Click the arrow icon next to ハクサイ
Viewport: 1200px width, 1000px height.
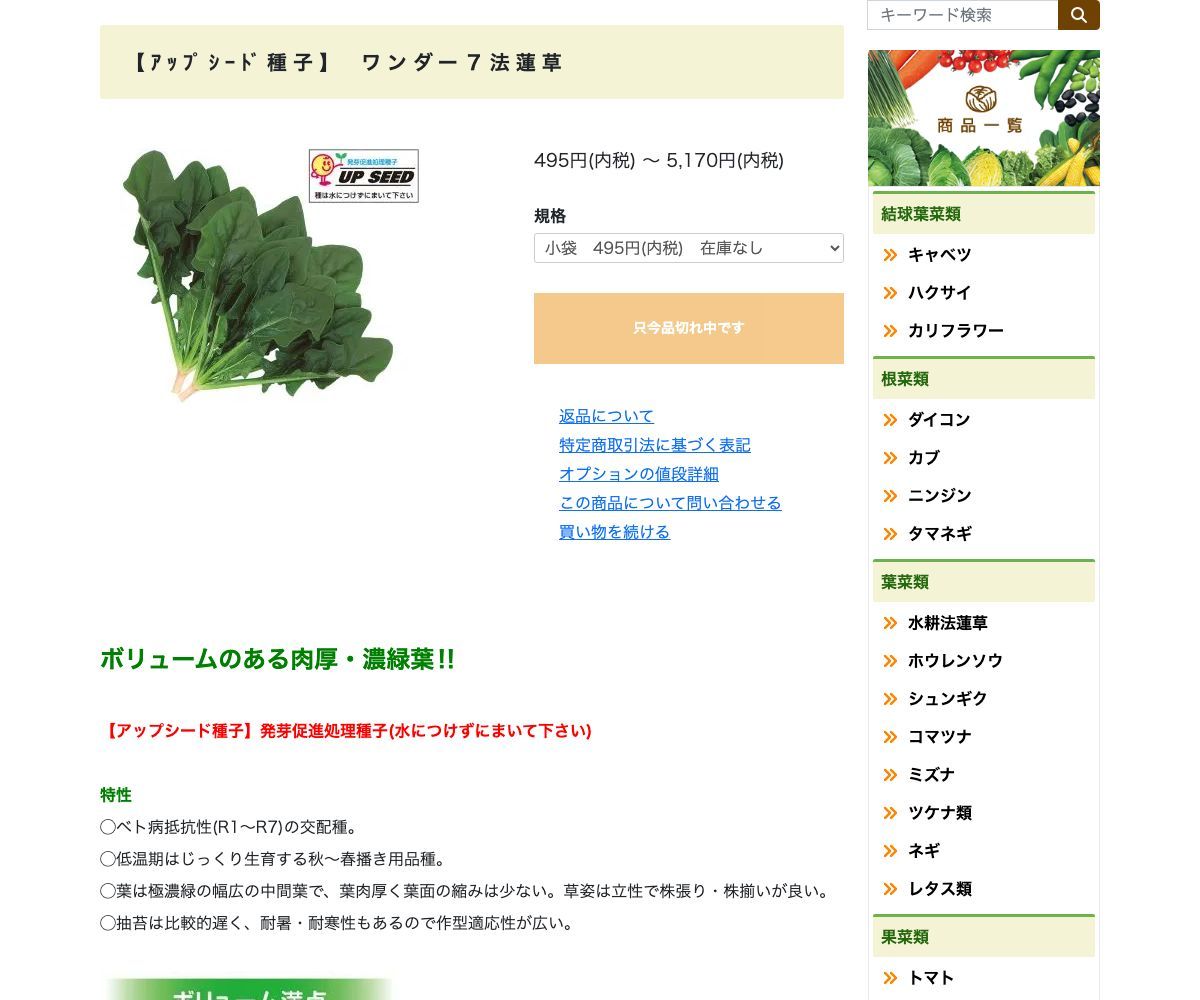point(890,293)
